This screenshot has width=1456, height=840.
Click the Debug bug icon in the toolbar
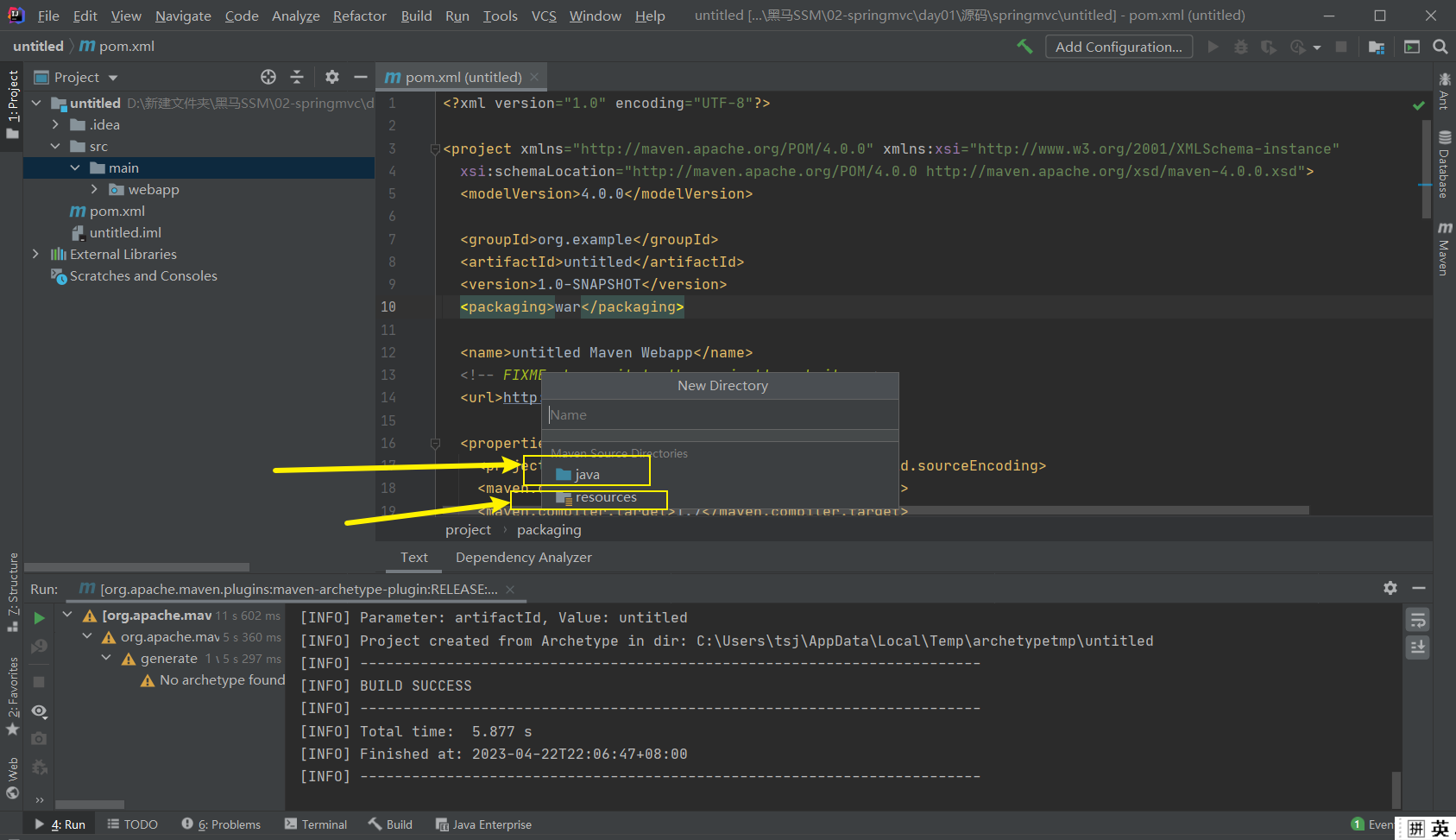click(1241, 47)
